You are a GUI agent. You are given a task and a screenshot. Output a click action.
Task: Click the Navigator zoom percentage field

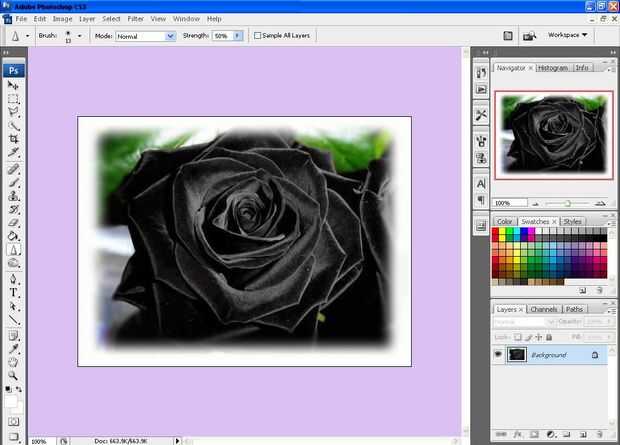click(510, 203)
